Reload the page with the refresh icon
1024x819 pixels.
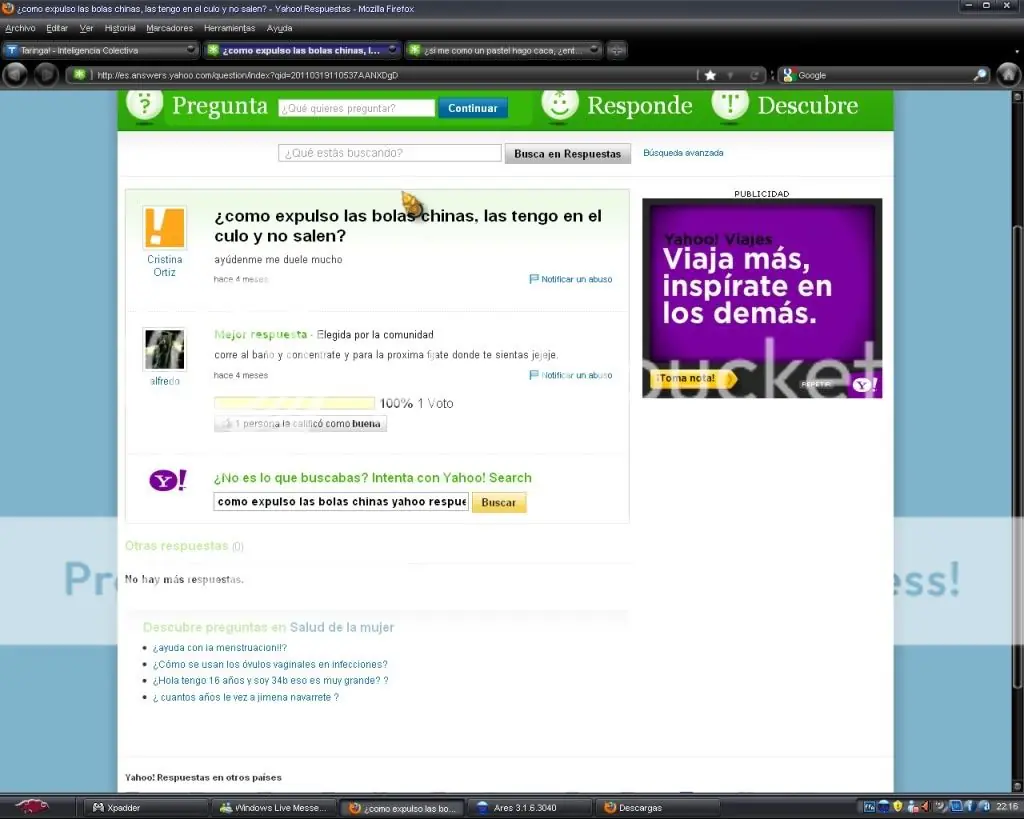(754, 75)
